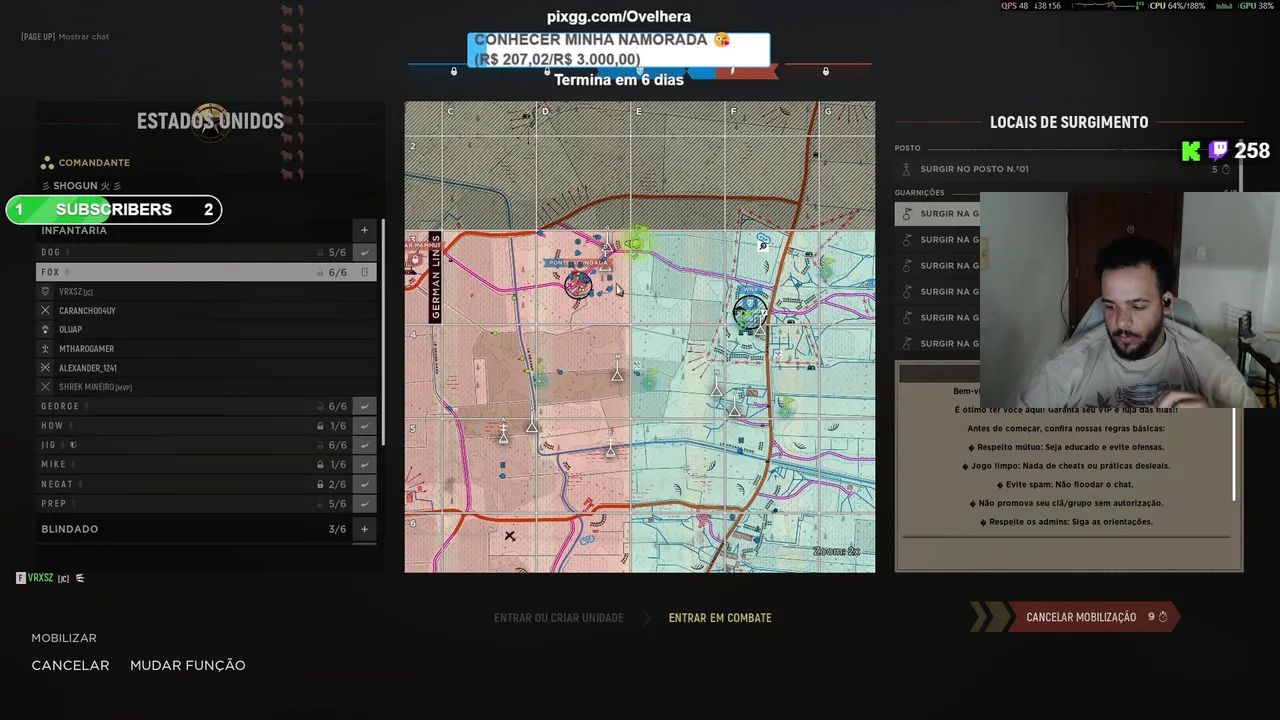Screen dimensions: 1280x720
Task: Join the JIG unit via checkmark
Action: pos(365,446)
